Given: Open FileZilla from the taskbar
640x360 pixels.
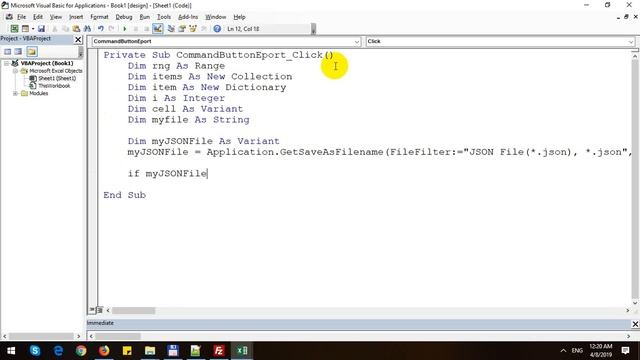Looking at the screenshot, I should 219,351.
